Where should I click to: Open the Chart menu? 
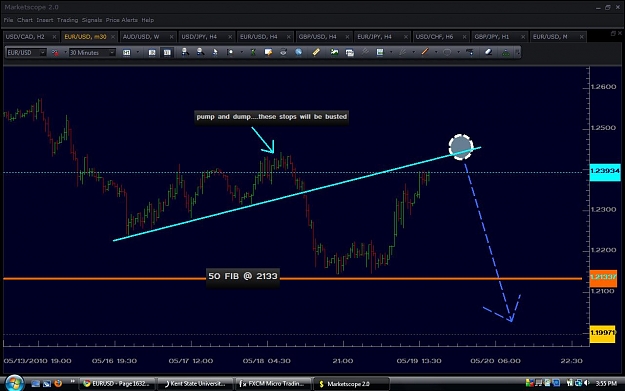25,20
